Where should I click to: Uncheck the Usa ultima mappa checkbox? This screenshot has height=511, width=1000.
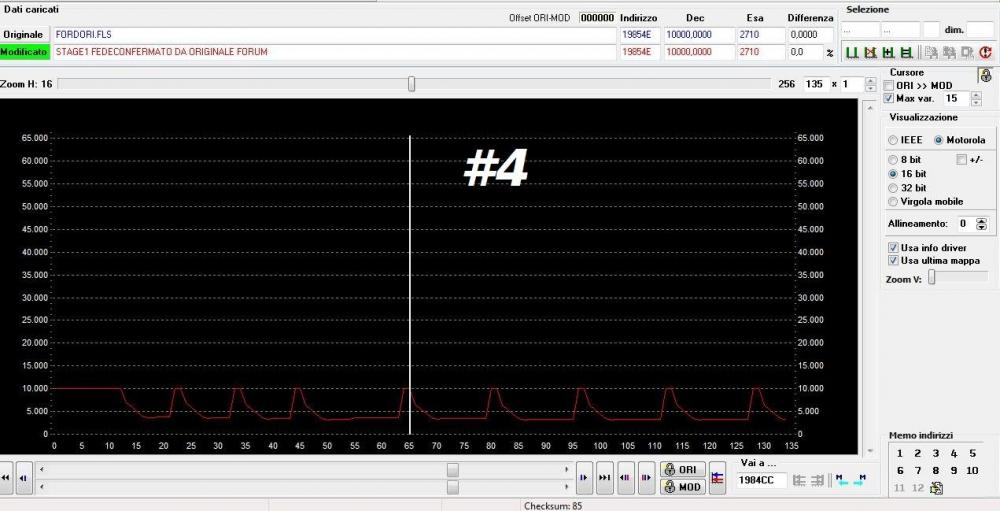(x=893, y=260)
